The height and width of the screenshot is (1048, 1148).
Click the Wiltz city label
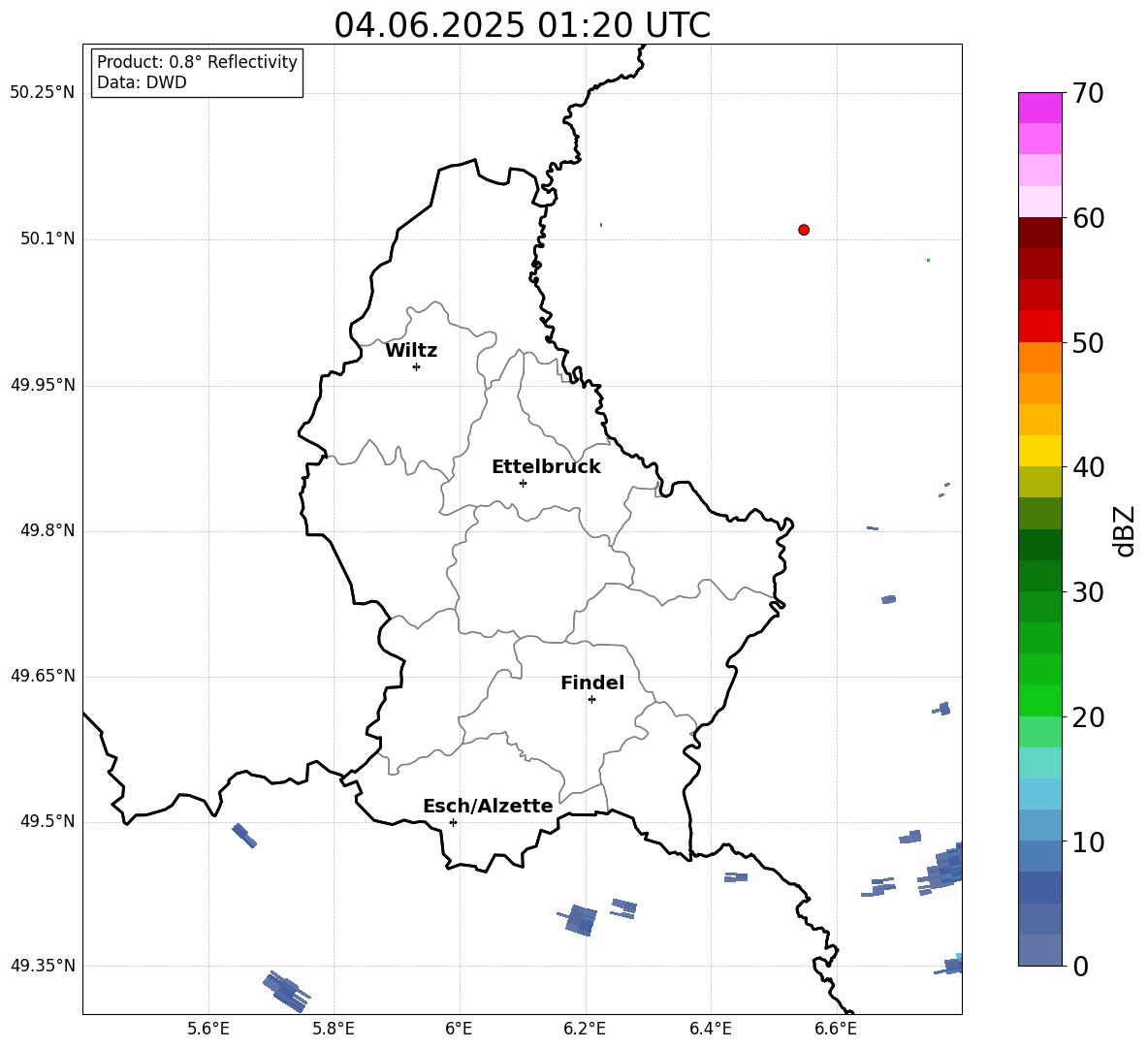[x=411, y=351]
